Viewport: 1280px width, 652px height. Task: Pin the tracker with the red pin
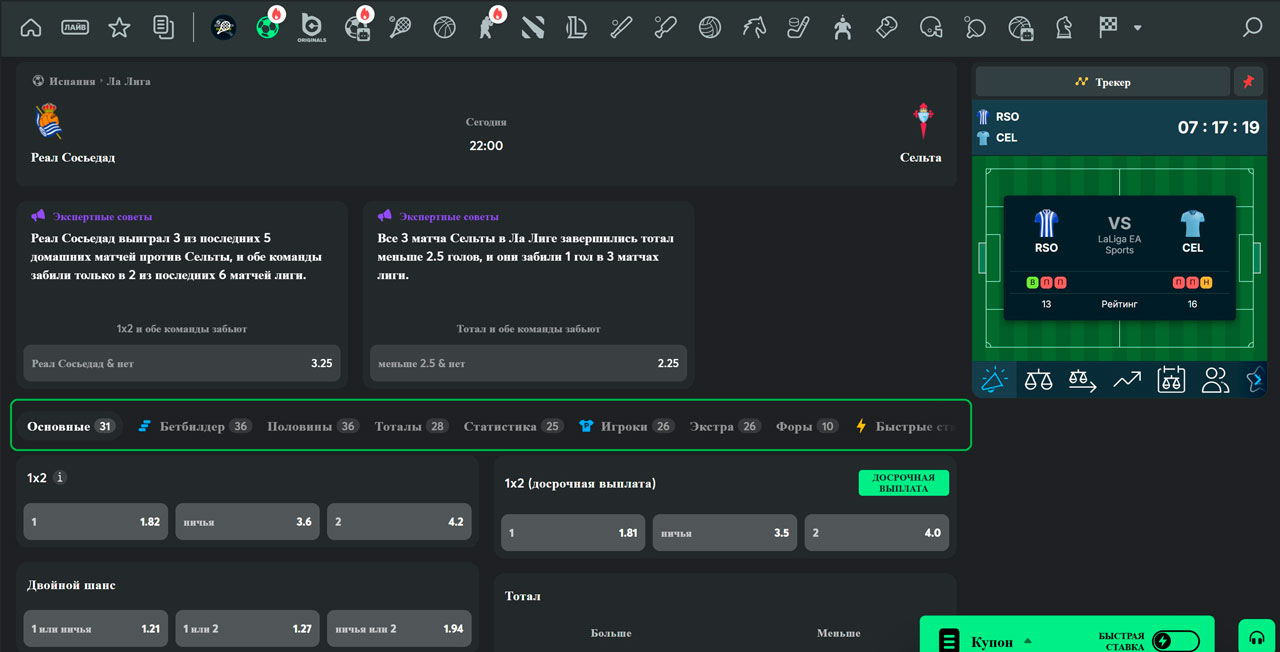[x=1248, y=82]
